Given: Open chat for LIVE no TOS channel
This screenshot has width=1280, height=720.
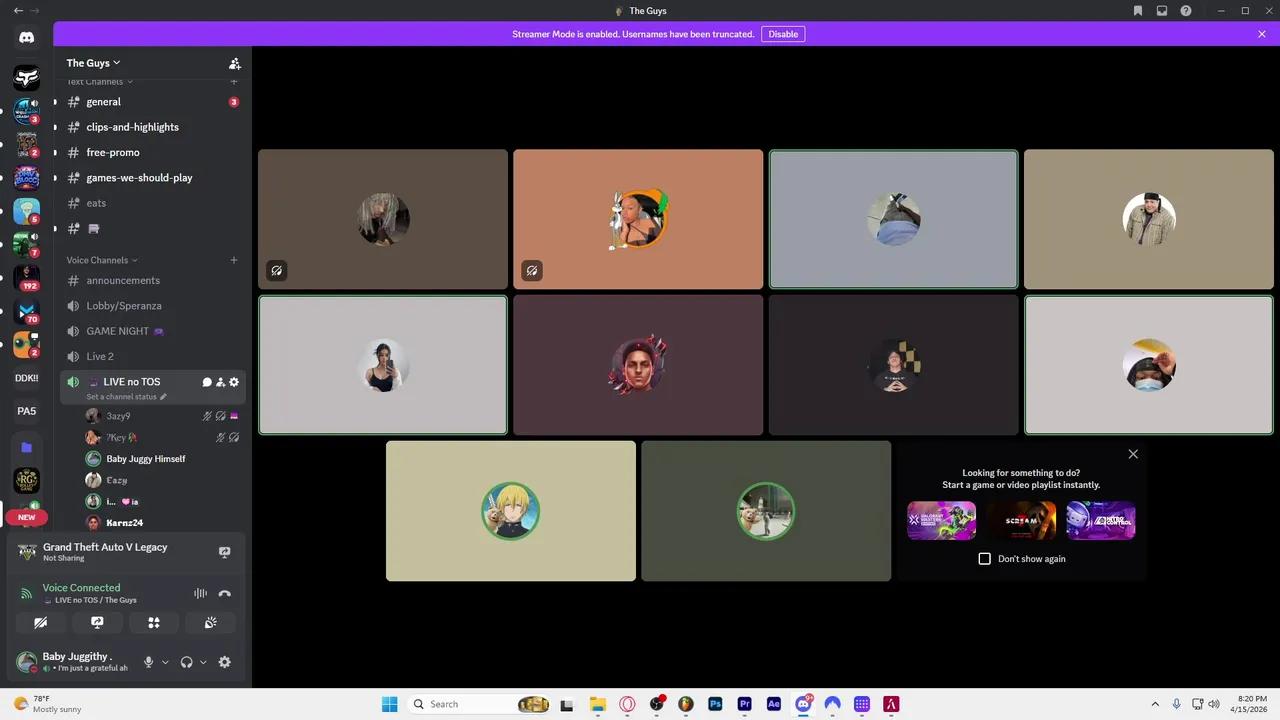Looking at the screenshot, I should [x=207, y=382].
